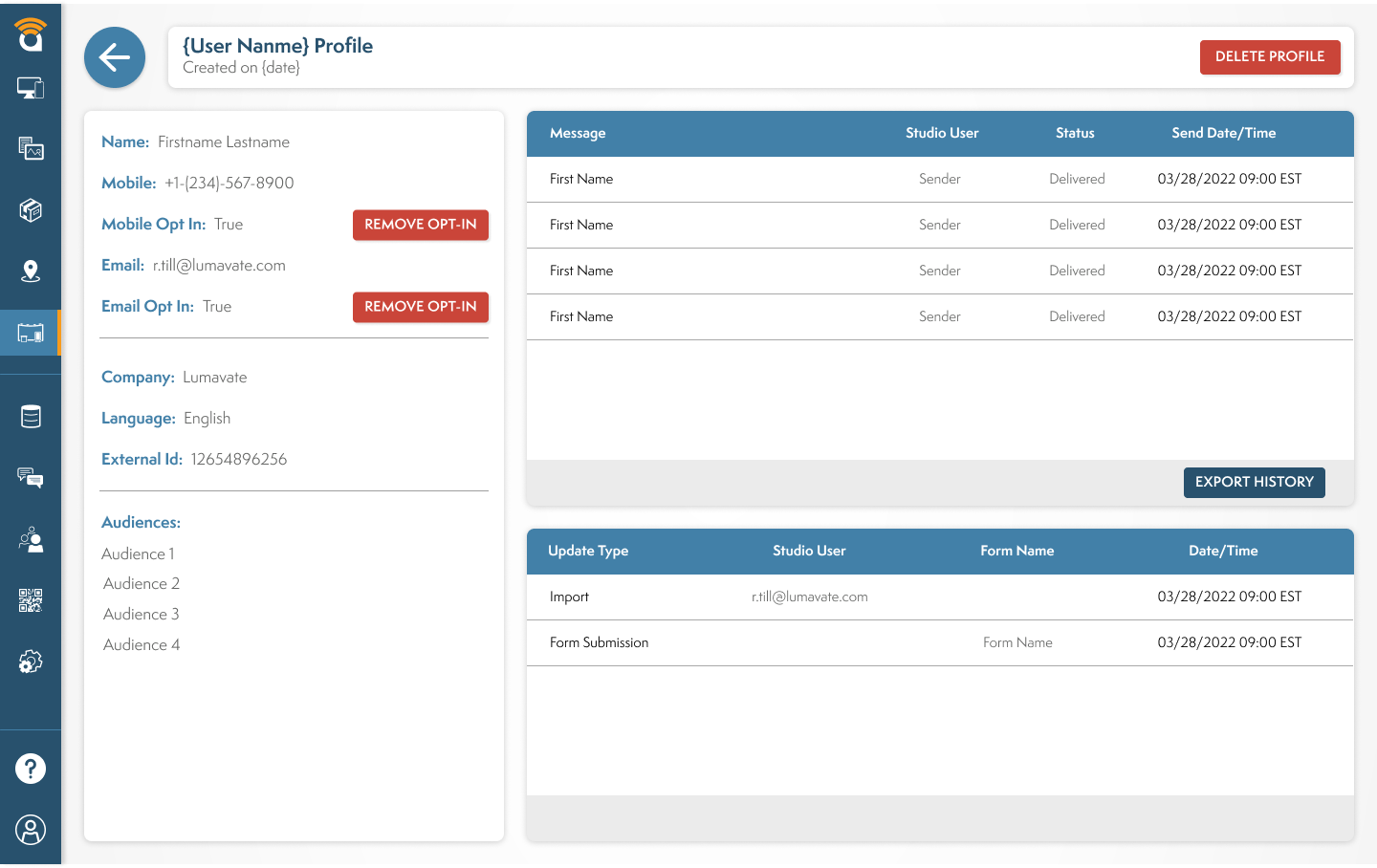This screenshot has width=1377, height=868.
Task: Click the Update Type column header
Action: point(588,551)
